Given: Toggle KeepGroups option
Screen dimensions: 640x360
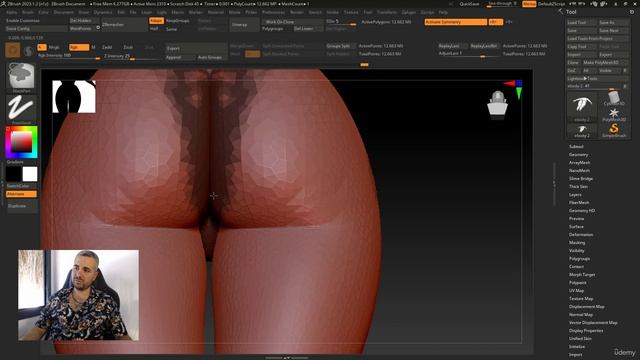Looking at the screenshot, I should click(178, 20).
